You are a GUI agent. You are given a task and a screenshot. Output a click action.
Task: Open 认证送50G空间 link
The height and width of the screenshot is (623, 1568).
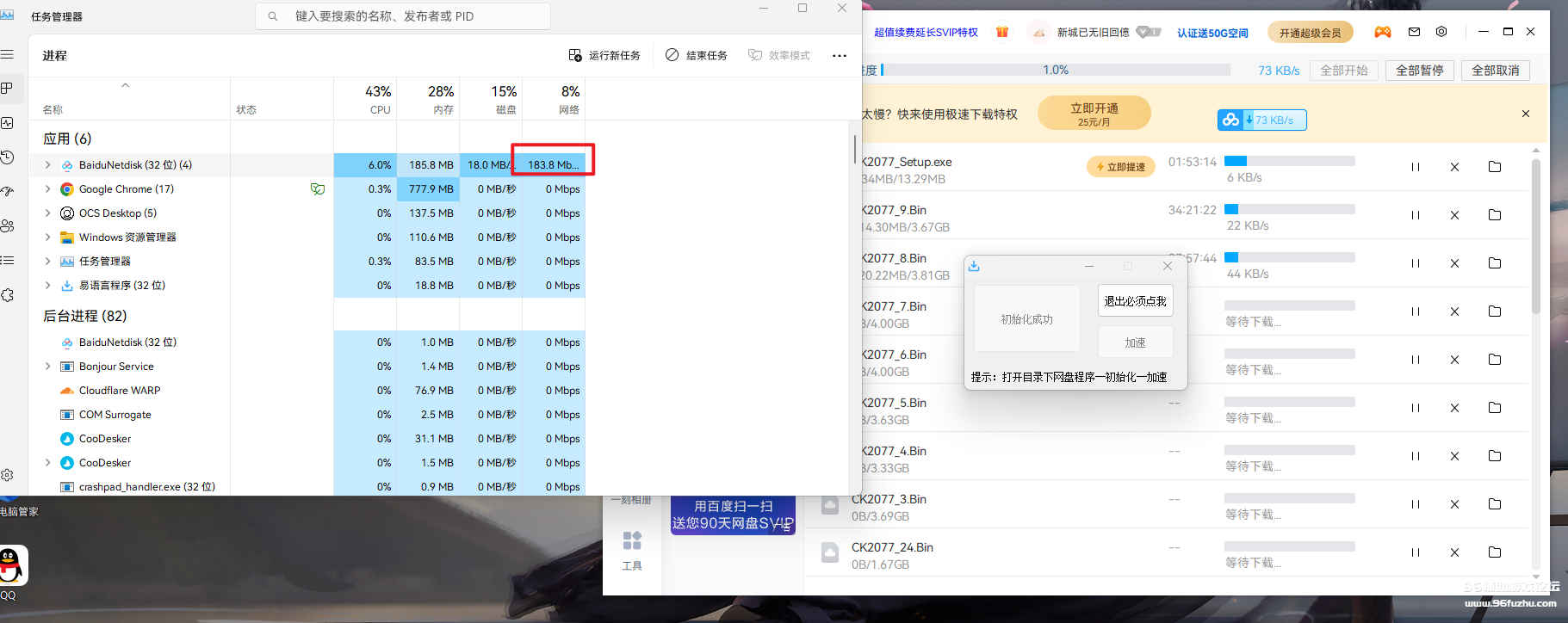click(1212, 33)
